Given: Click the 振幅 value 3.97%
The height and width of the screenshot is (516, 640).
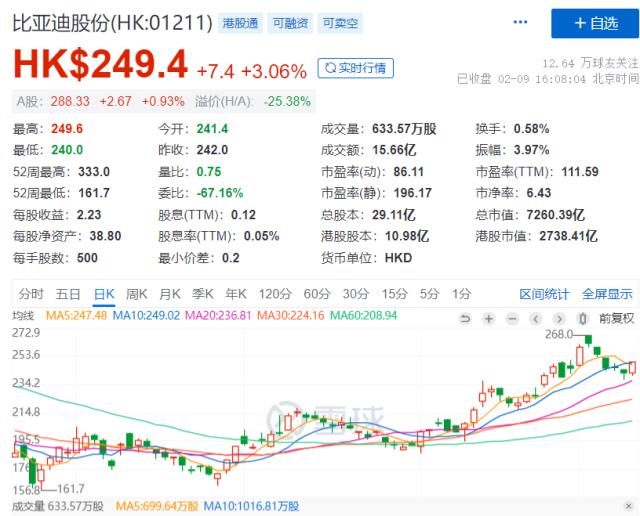Looking at the screenshot, I should (531, 150).
